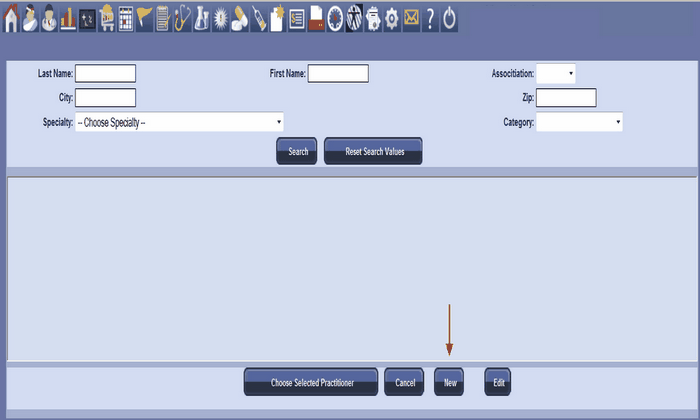The height and width of the screenshot is (420, 700).
Task: Click into the Zip text field
Action: 566,98
